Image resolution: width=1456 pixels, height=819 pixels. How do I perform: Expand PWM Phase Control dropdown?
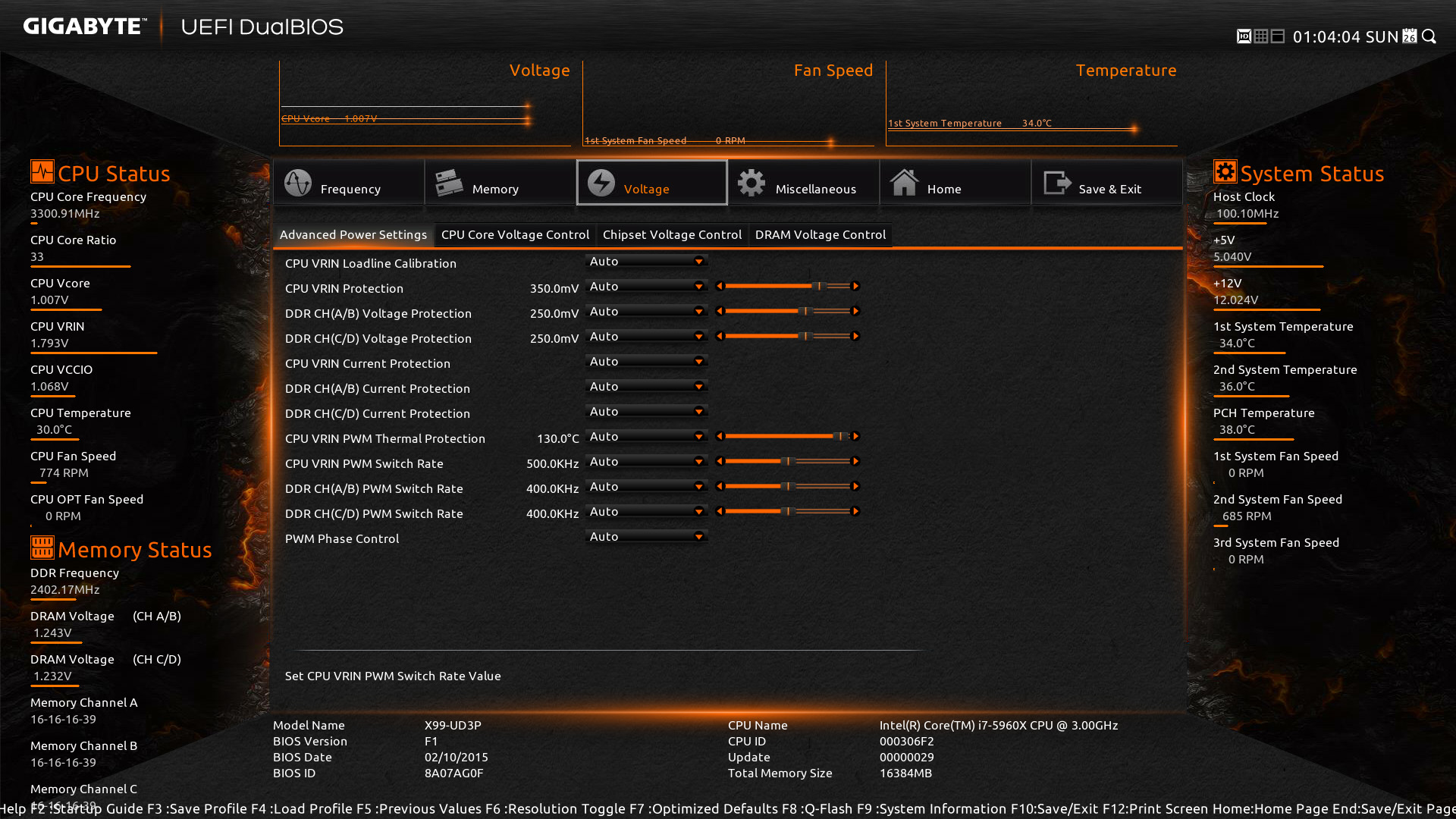tap(647, 537)
